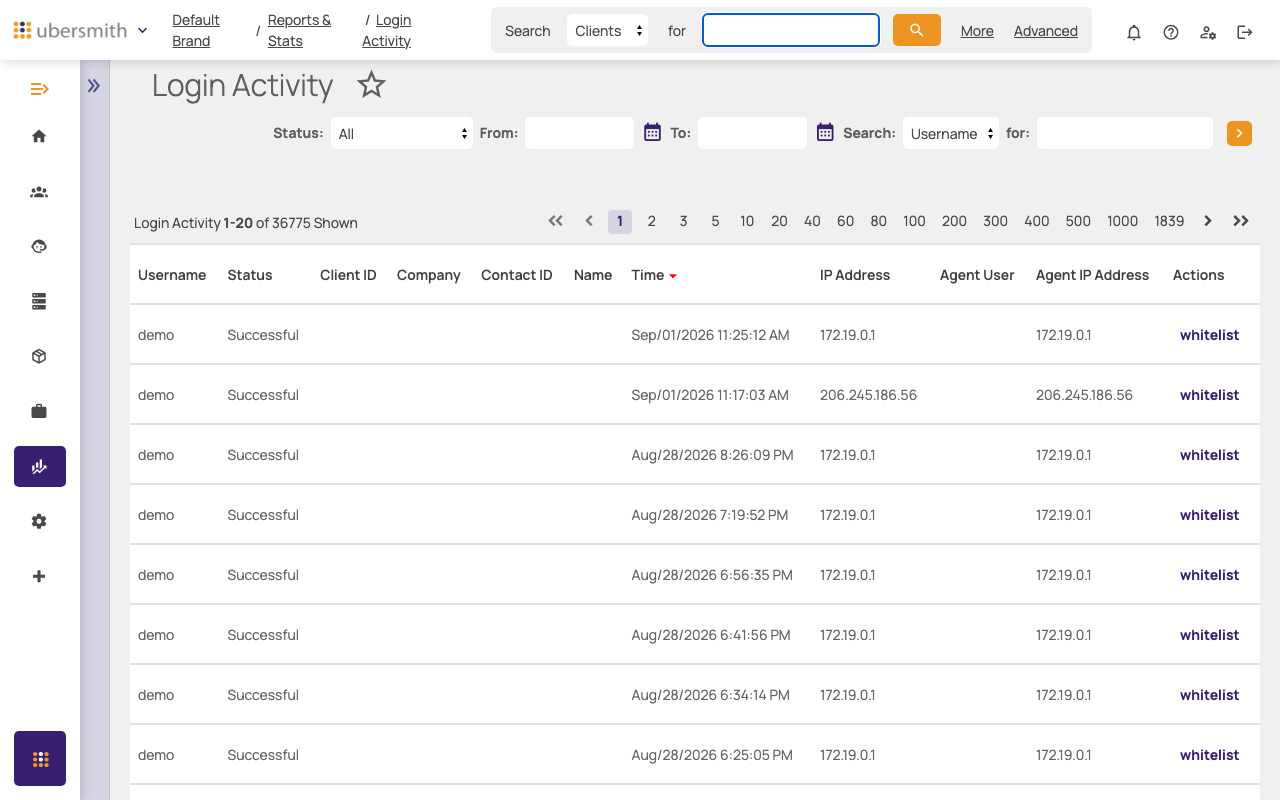Focus the From date input field
Image resolution: width=1280 pixels, height=800 pixels.
[x=579, y=133]
